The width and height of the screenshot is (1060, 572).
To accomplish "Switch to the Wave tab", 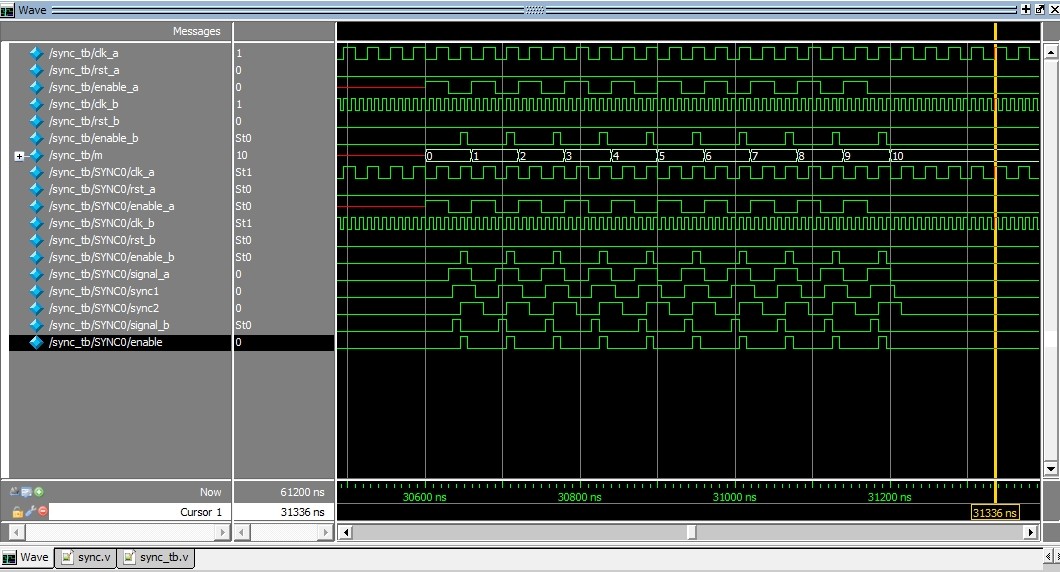I will pyautogui.click(x=26, y=557).
